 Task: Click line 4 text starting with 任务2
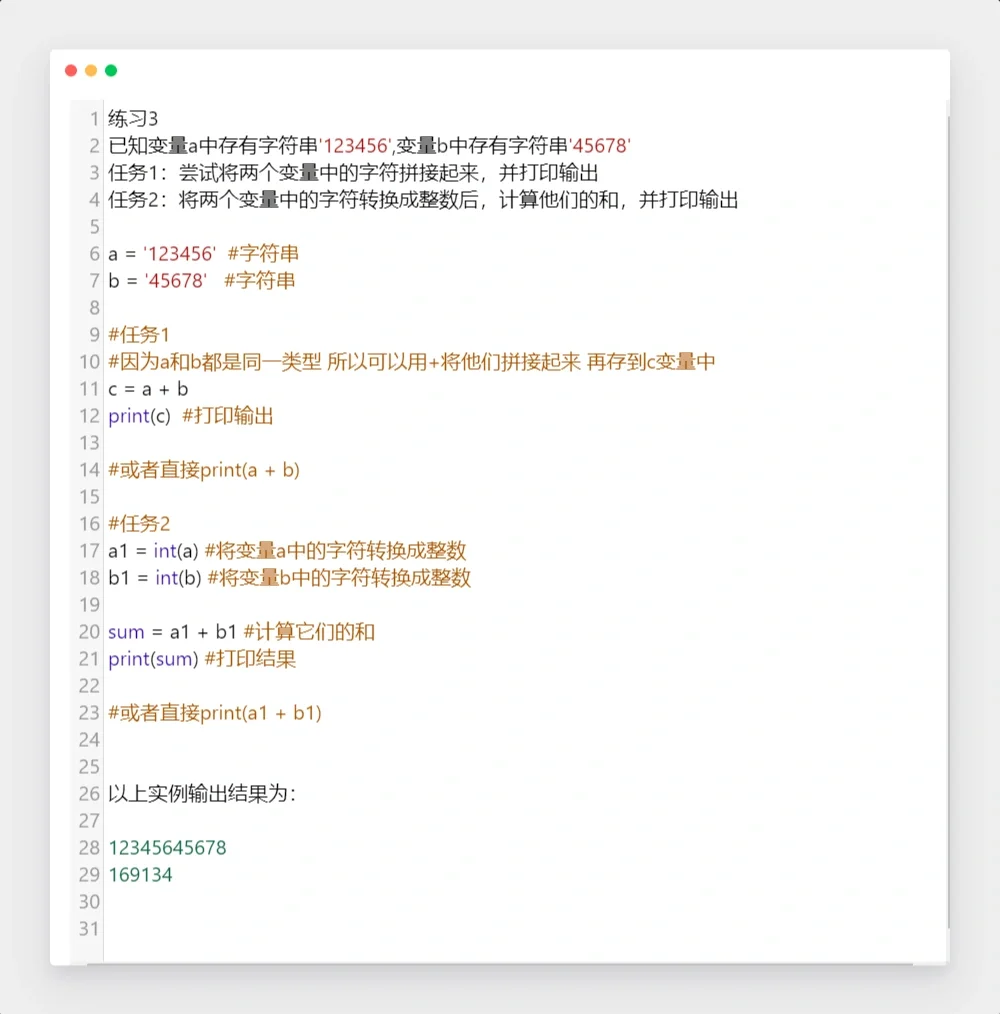click(423, 200)
